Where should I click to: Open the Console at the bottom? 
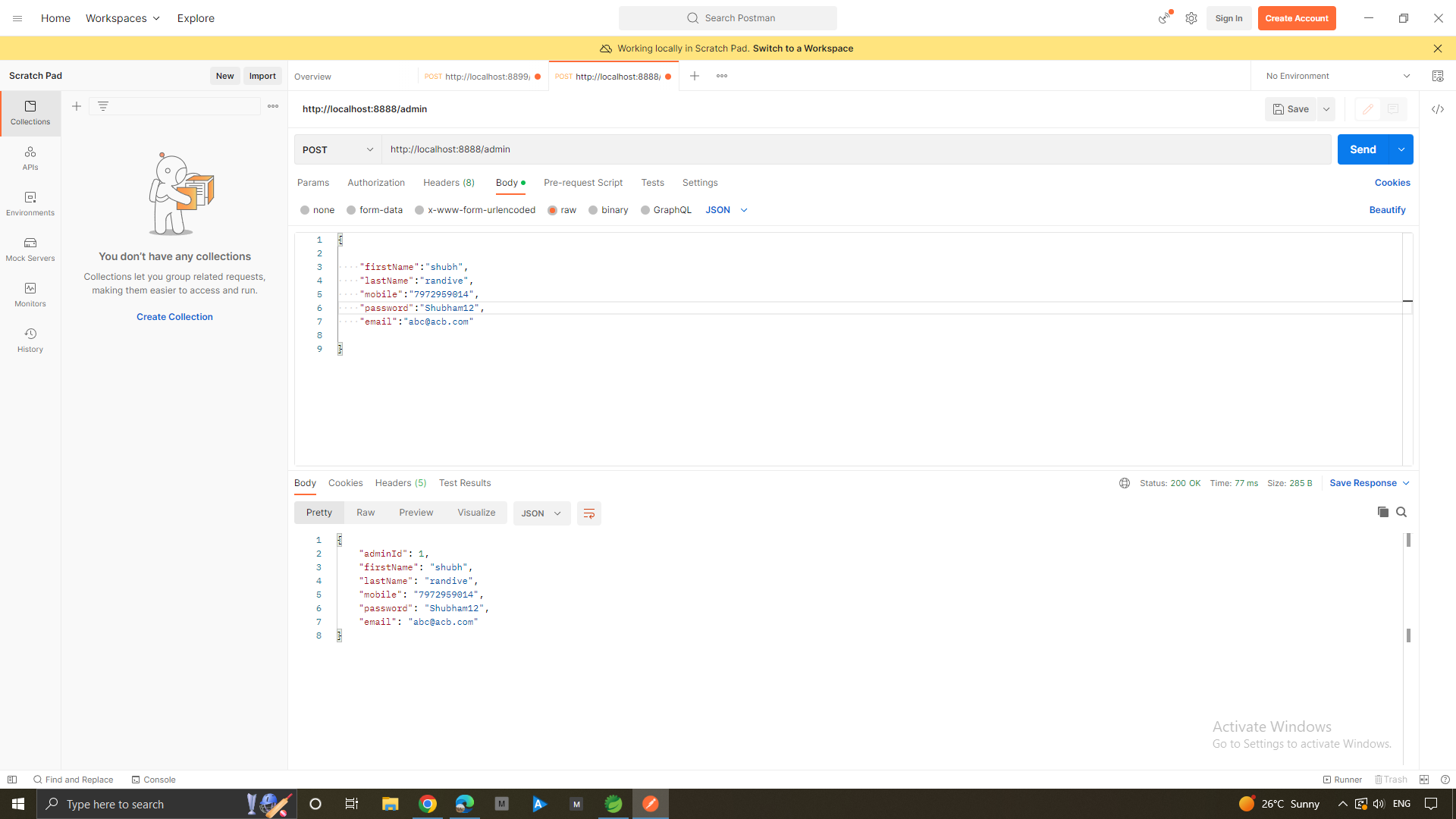pyautogui.click(x=153, y=779)
